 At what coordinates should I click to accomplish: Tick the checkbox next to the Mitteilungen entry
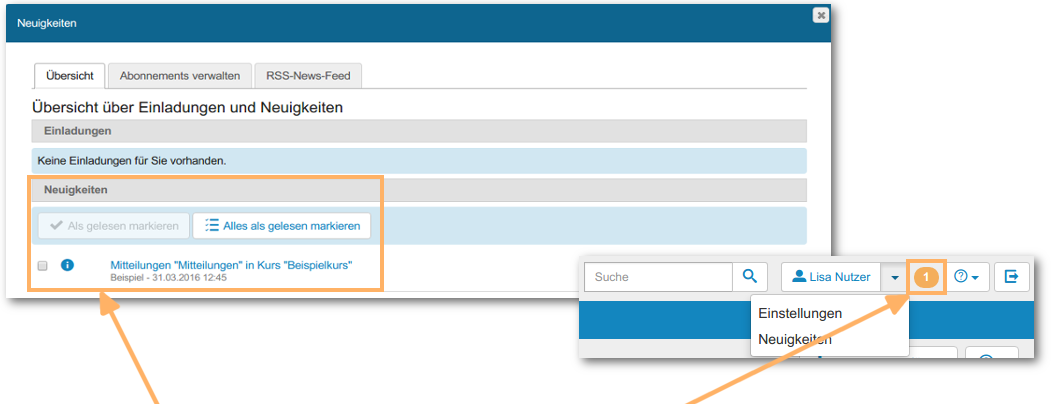click(x=42, y=266)
